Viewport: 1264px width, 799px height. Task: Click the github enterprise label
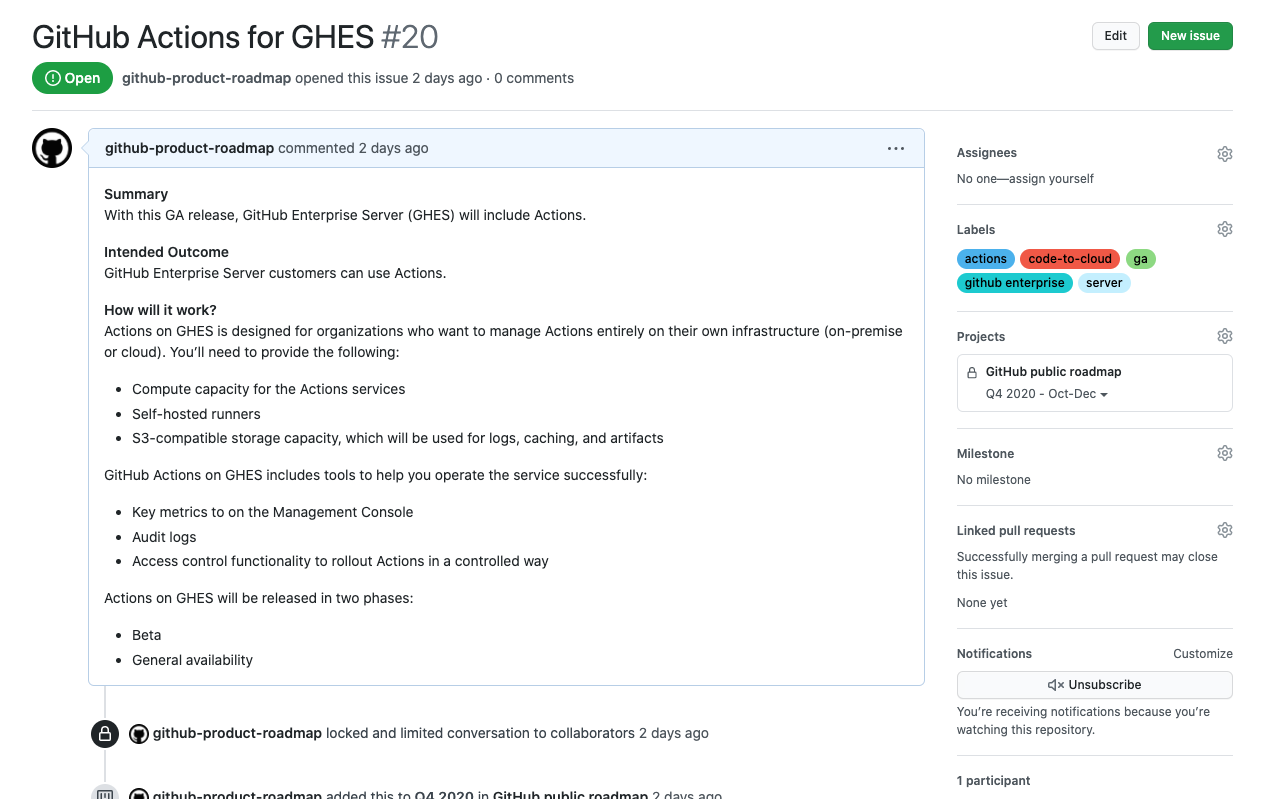(x=1014, y=283)
